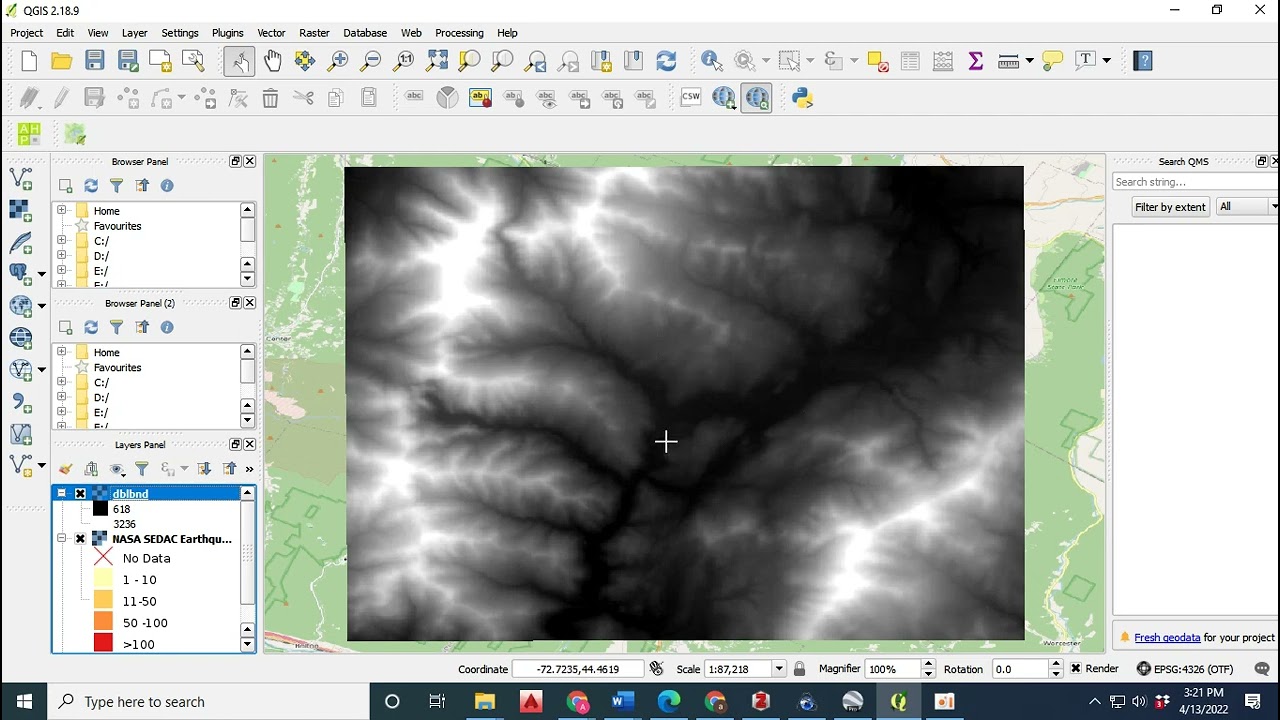
Task: Click the >100 red legend swatch
Action: (103, 644)
